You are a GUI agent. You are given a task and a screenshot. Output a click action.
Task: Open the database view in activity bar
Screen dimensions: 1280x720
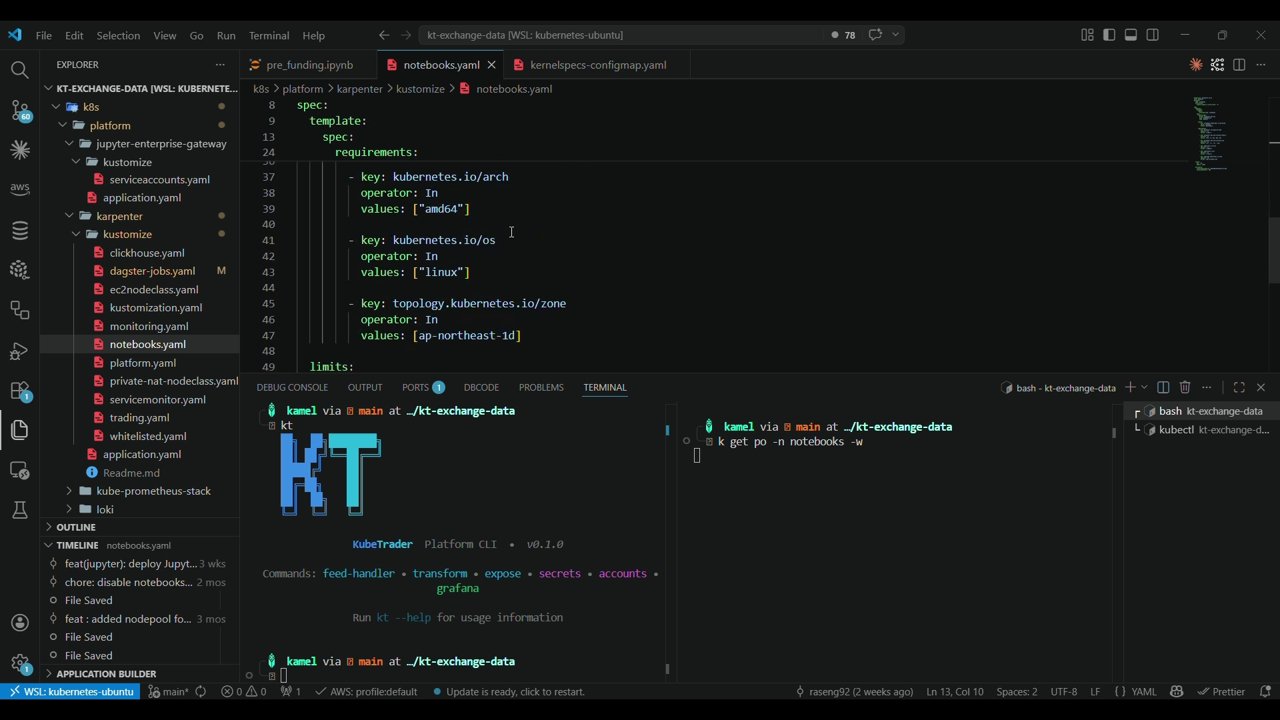click(19, 230)
